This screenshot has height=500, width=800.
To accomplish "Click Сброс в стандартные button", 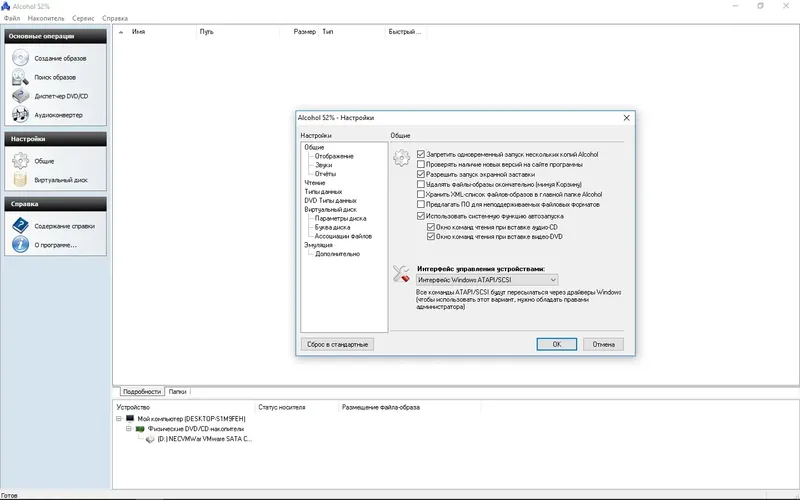I will pos(337,344).
